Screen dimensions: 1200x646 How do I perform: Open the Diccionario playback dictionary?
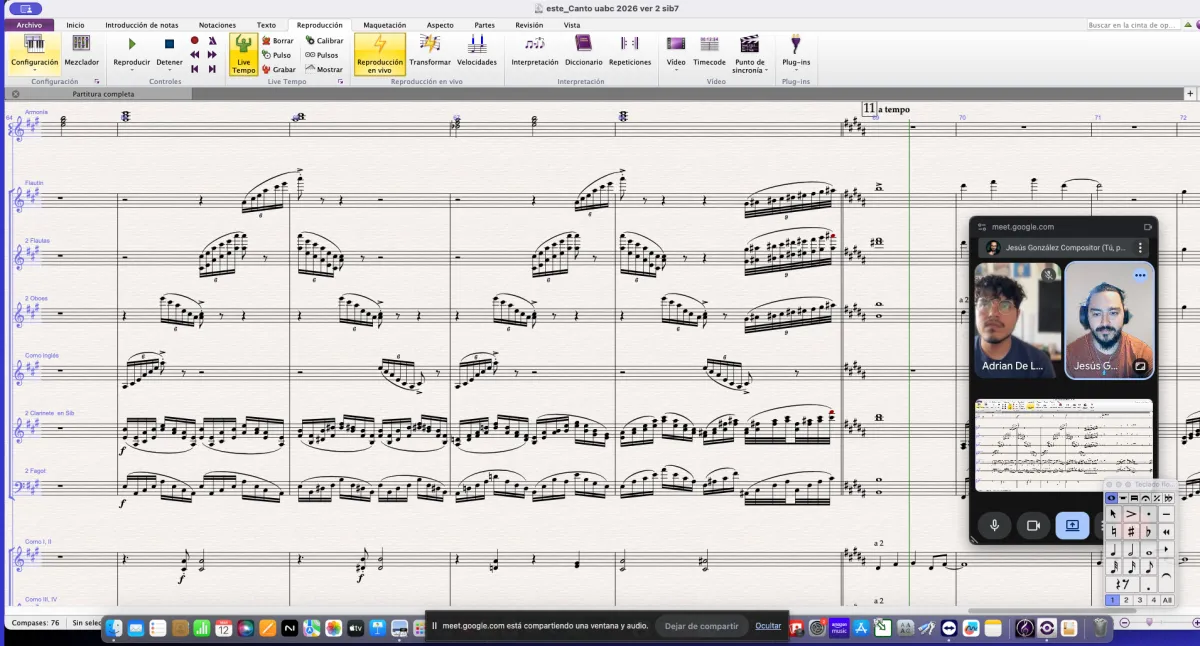pyautogui.click(x=583, y=50)
